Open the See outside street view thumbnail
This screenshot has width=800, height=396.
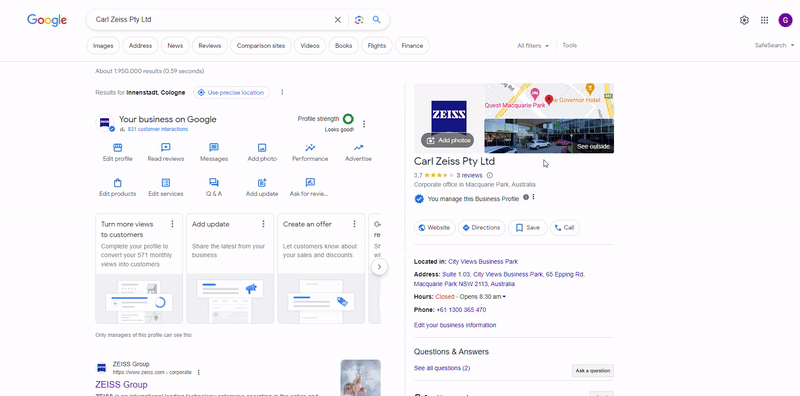pyautogui.click(x=549, y=136)
